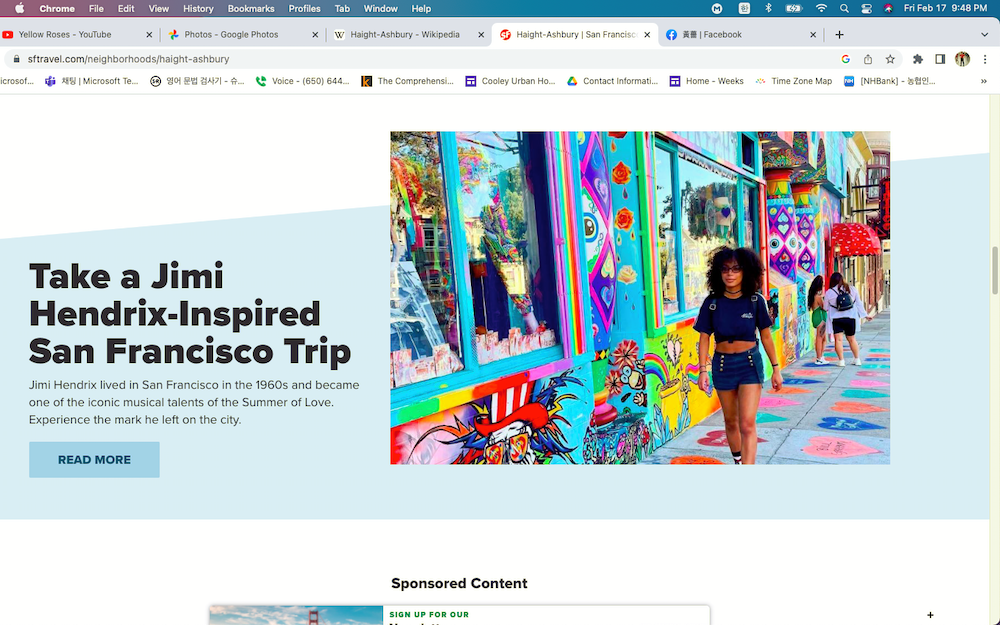Toggle the Chrome side panel icon
1000x625 pixels.
point(940,59)
